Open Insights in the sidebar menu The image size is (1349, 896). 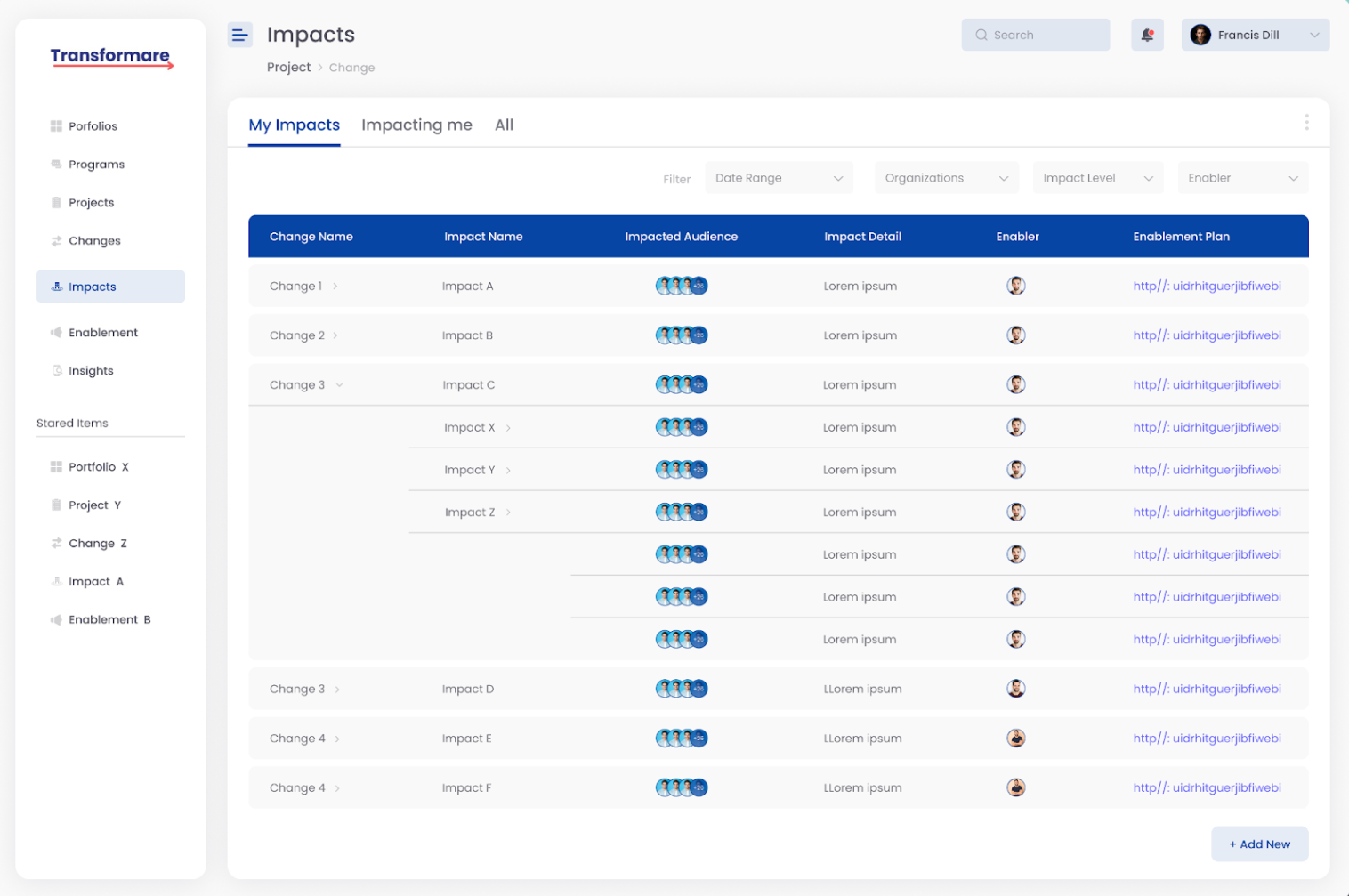[91, 371]
